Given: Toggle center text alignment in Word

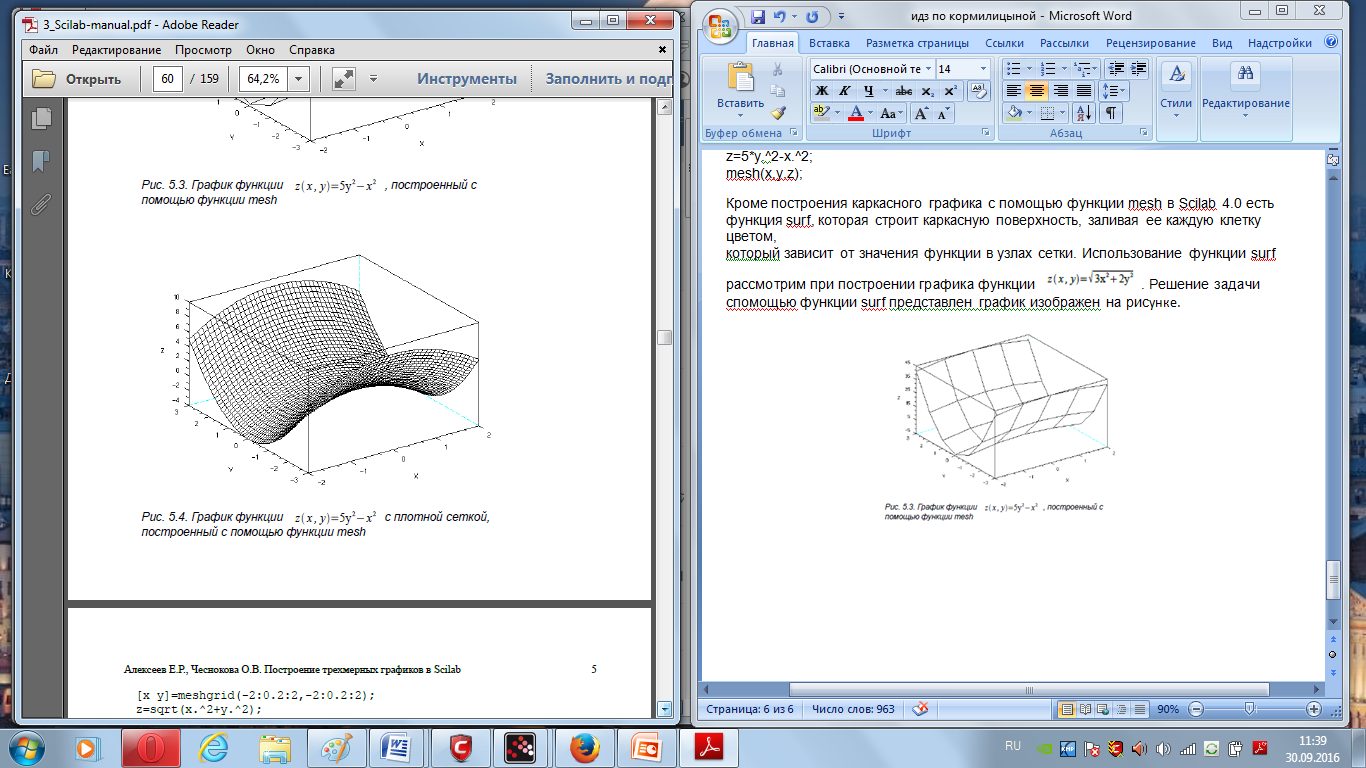Looking at the screenshot, I should [1037, 91].
